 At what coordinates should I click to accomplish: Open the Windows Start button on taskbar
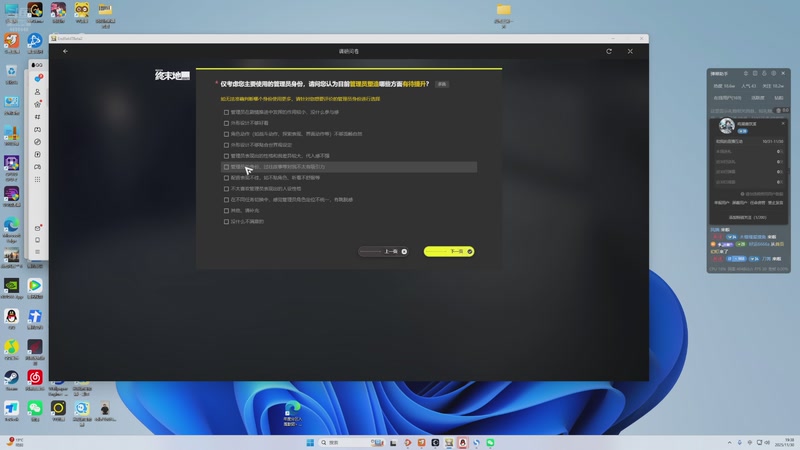pos(310,442)
